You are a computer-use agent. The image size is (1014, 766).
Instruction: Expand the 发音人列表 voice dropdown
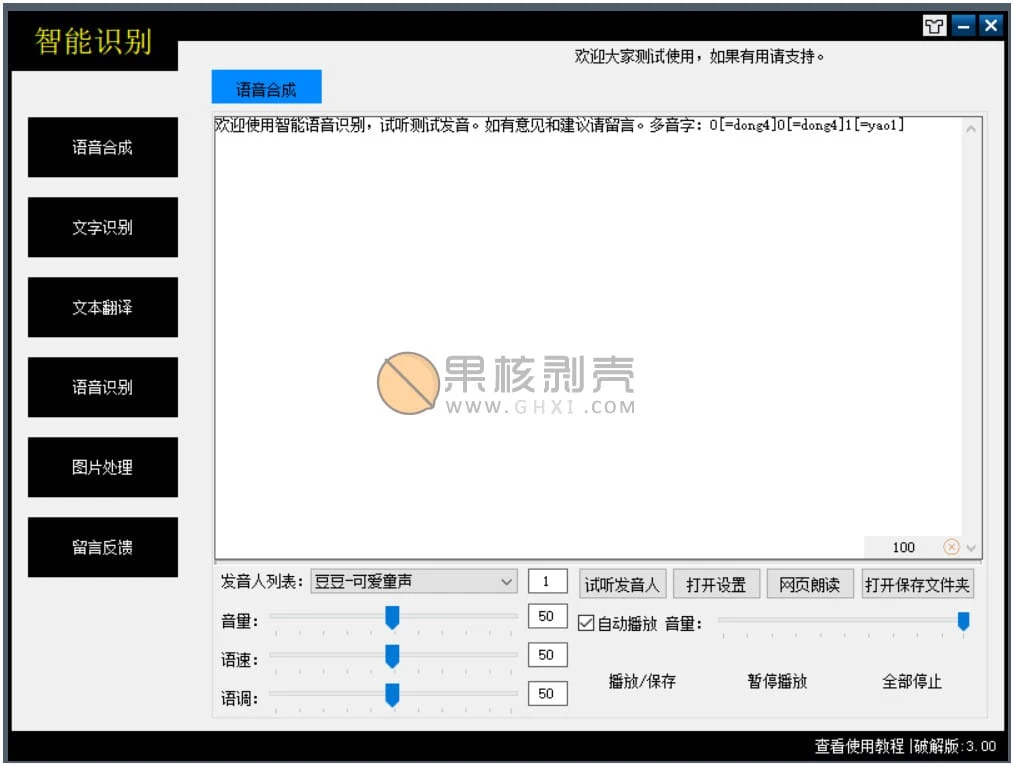[506, 582]
